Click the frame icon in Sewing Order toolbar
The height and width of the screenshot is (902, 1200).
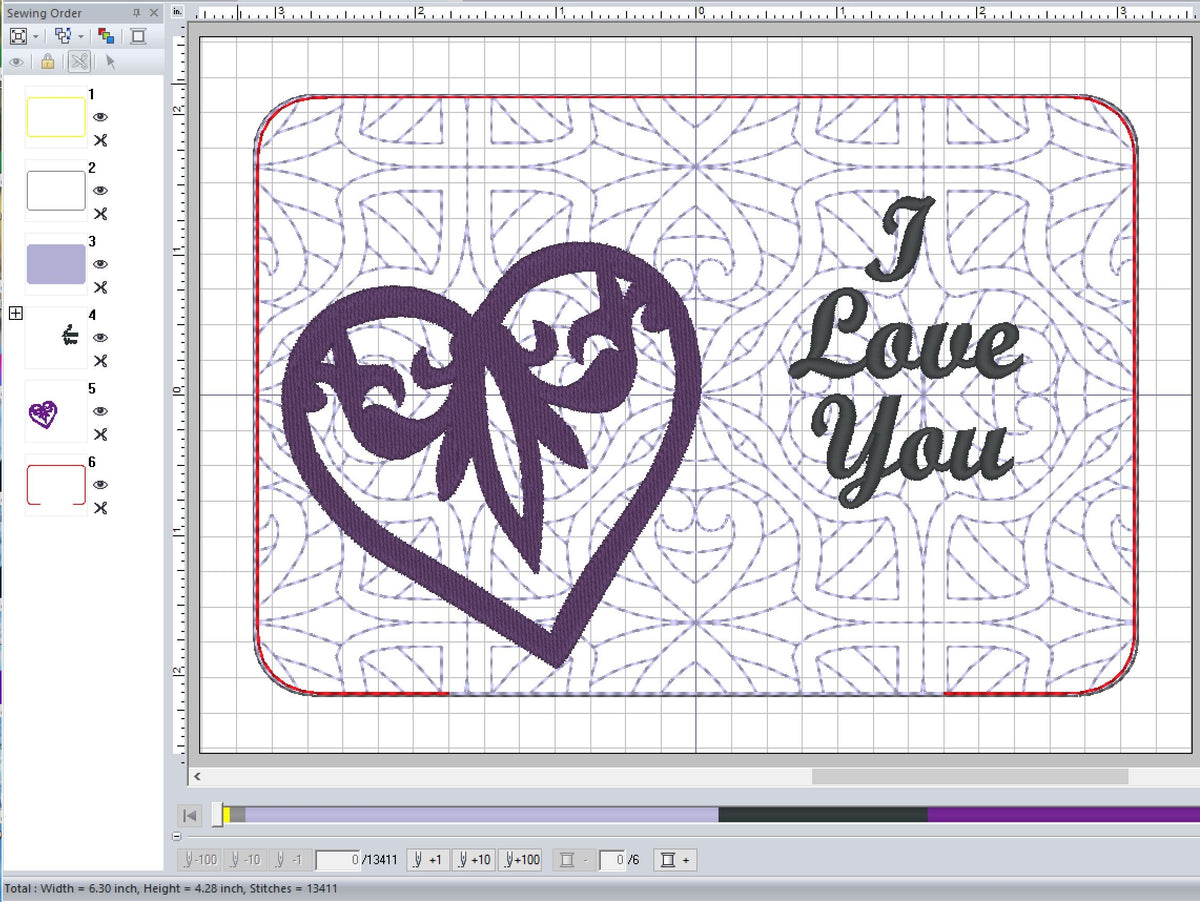tap(138, 36)
